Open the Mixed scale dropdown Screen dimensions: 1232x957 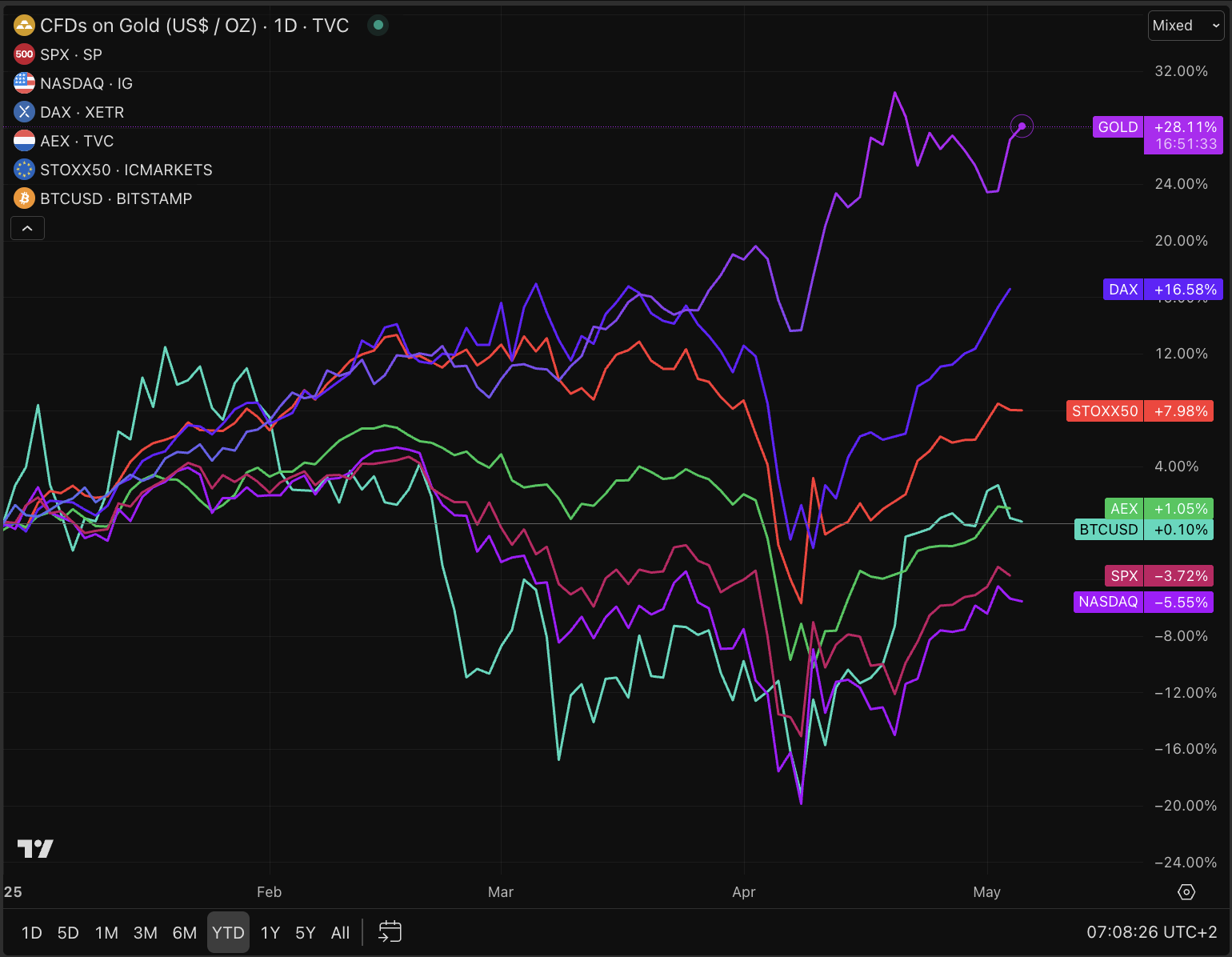pos(1186,26)
